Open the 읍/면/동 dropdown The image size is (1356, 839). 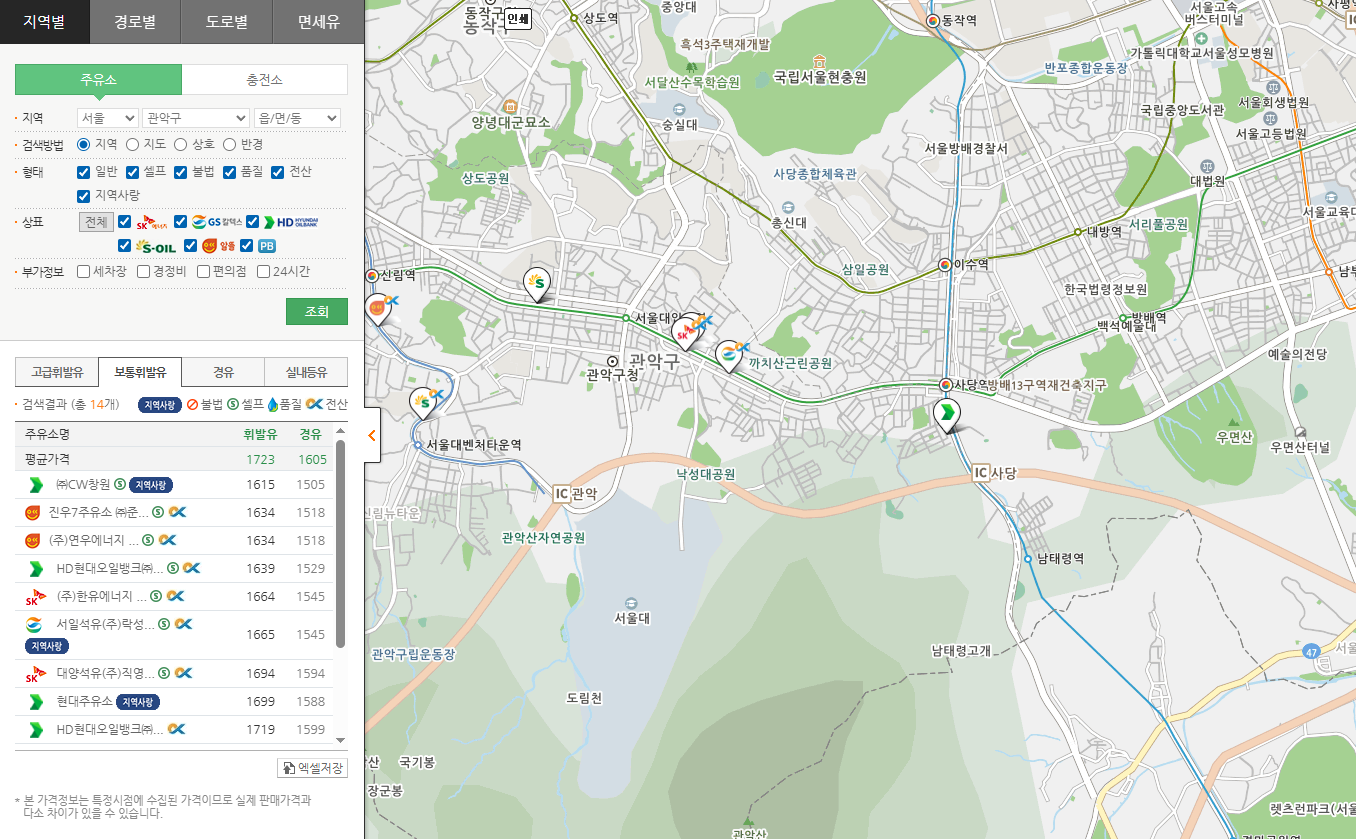297,118
